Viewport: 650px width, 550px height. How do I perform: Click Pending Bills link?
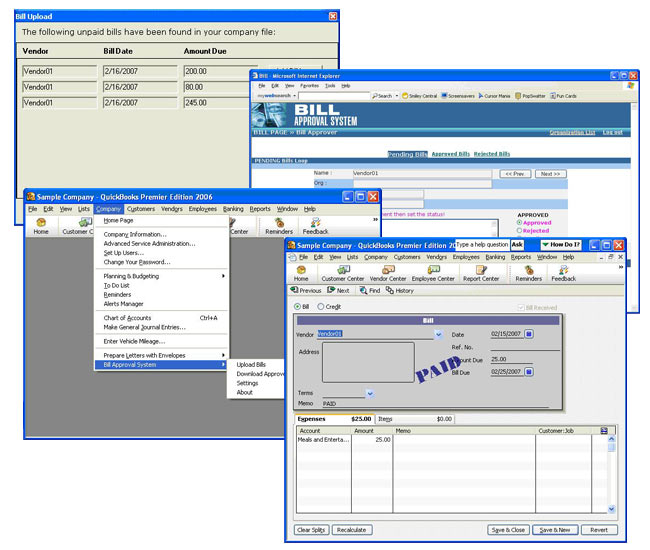click(x=407, y=154)
